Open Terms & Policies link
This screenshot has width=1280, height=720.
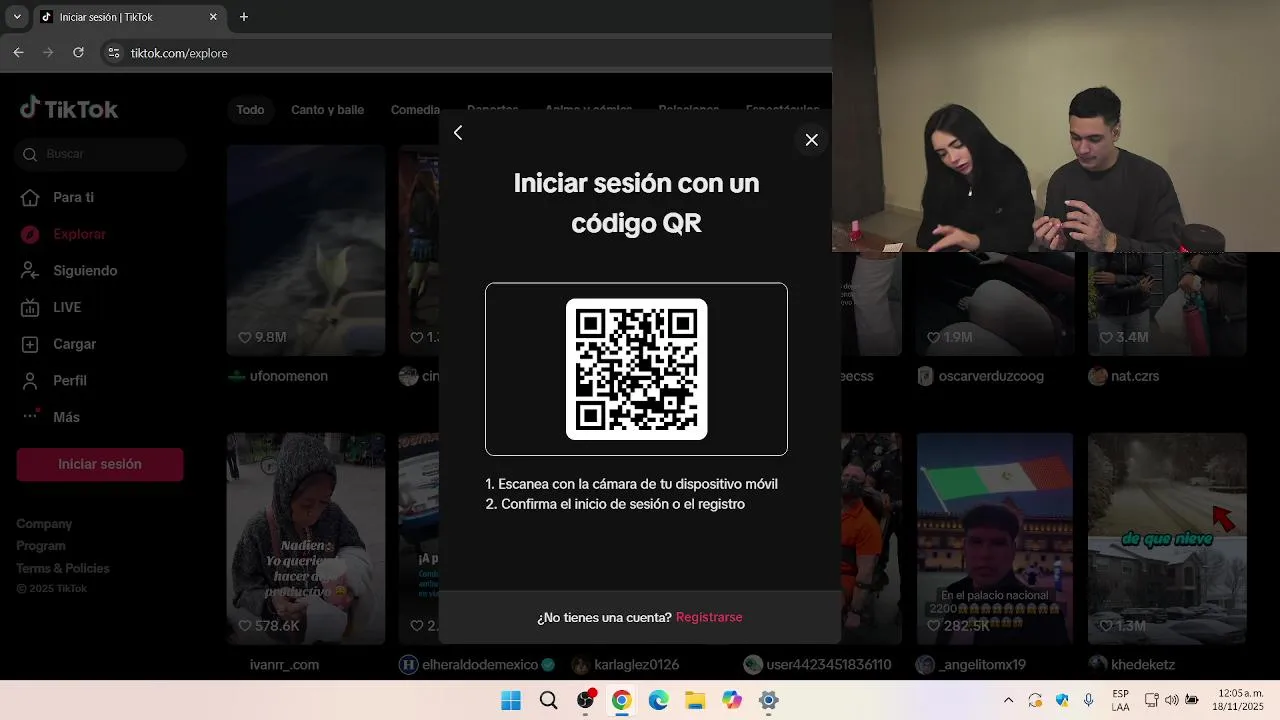tap(63, 568)
